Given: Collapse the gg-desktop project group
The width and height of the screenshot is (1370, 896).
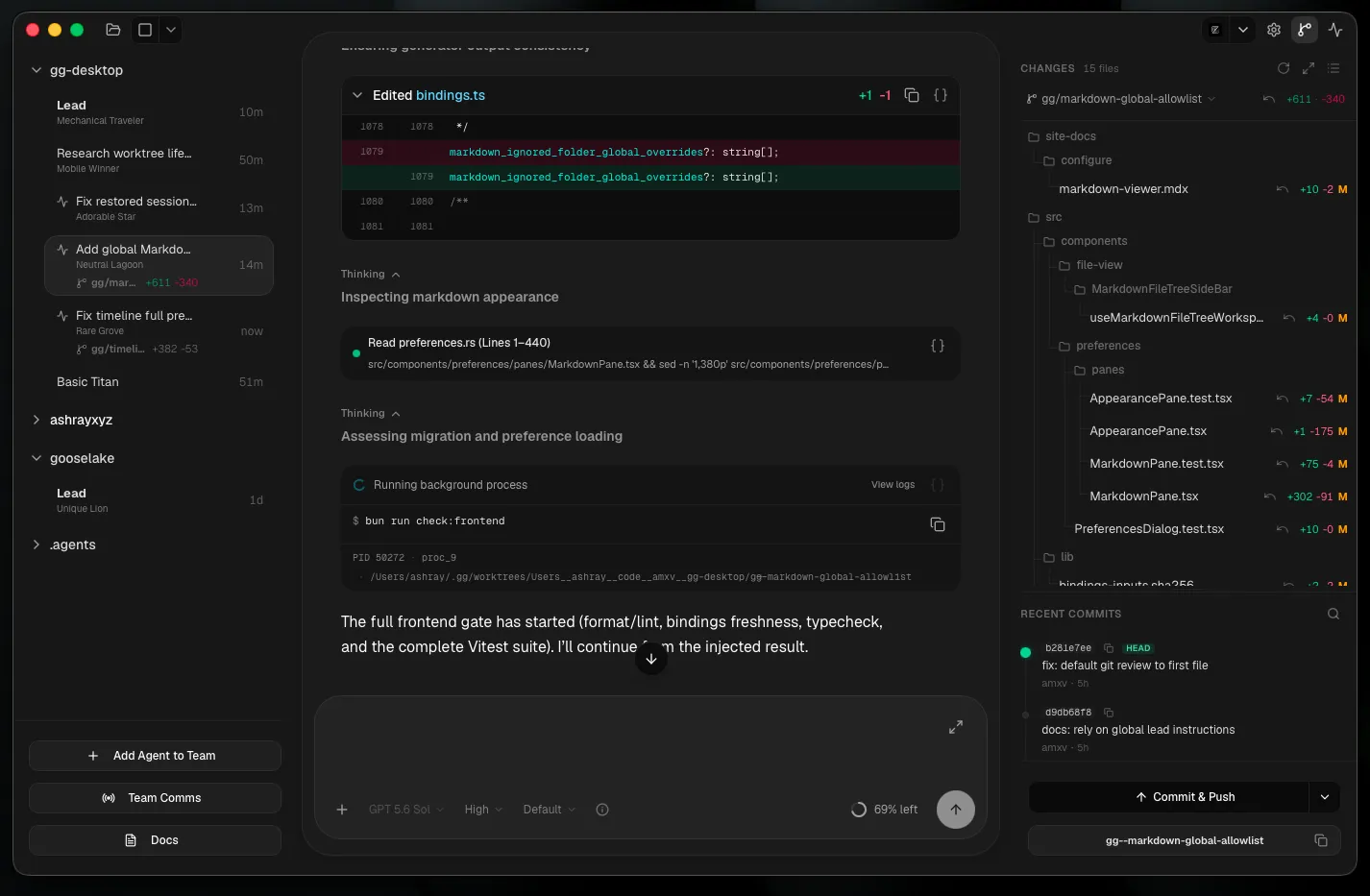Looking at the screenshot, I should (37, 70).
